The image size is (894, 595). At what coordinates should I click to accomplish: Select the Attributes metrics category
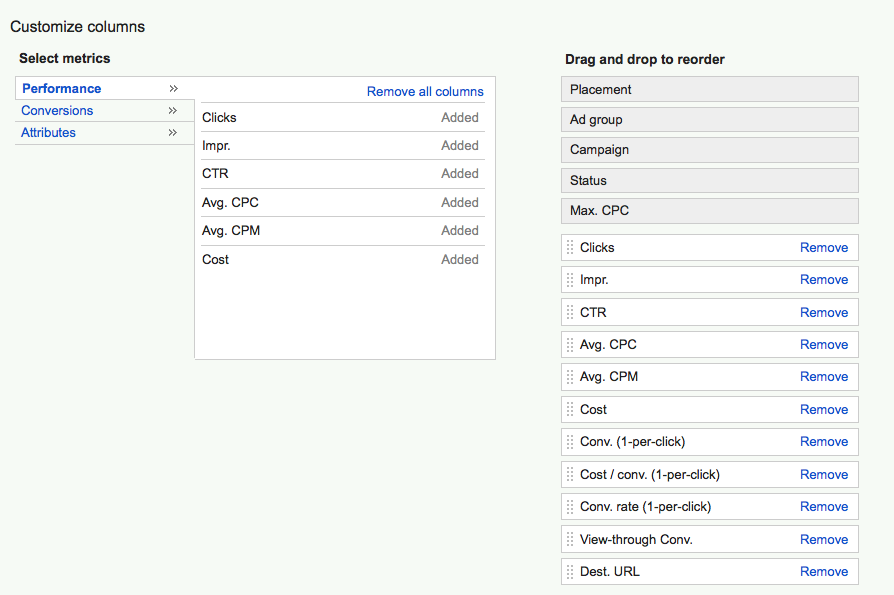pos(48,132)
